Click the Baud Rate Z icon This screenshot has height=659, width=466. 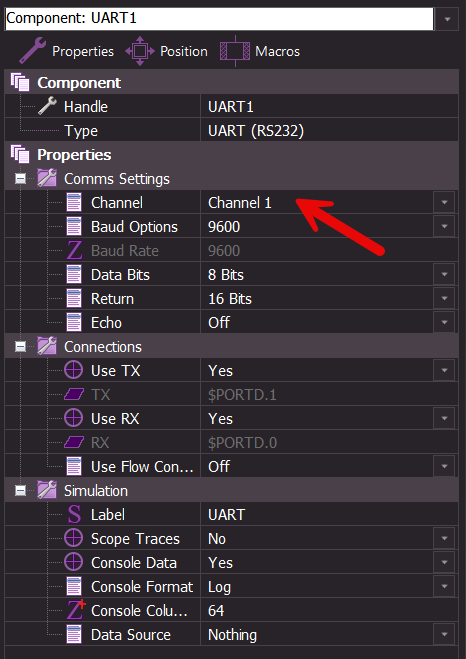[x=74, y=251]
